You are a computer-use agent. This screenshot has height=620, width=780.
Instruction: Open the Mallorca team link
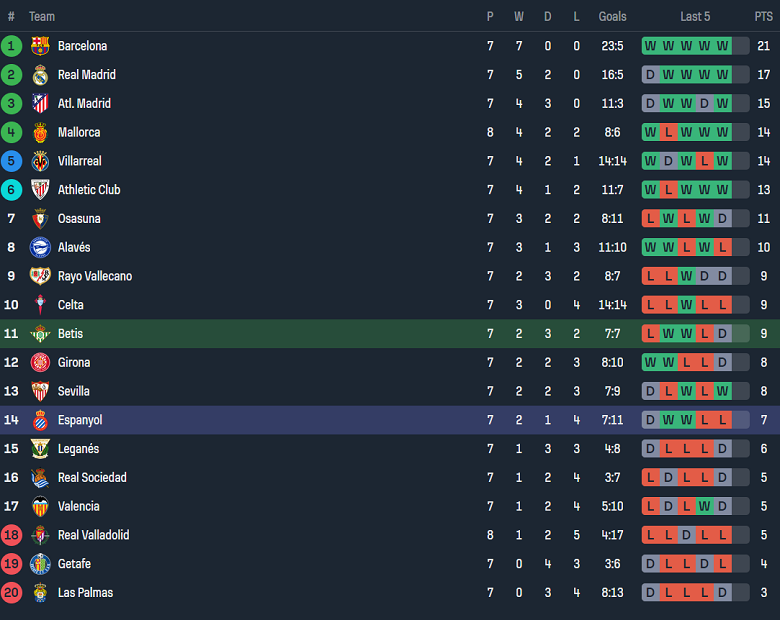click(79, 132)
